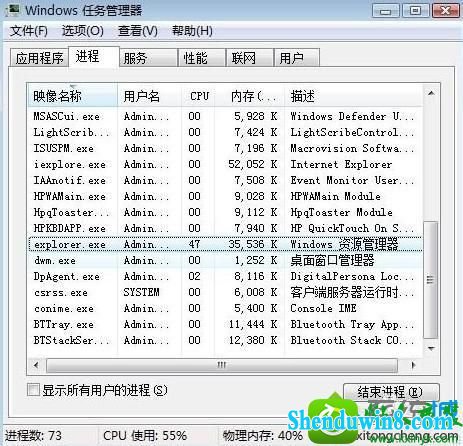Viewport: 463px width, 446px height.
Task: Select the iexplore.exe process
Action: click(225, 164)
